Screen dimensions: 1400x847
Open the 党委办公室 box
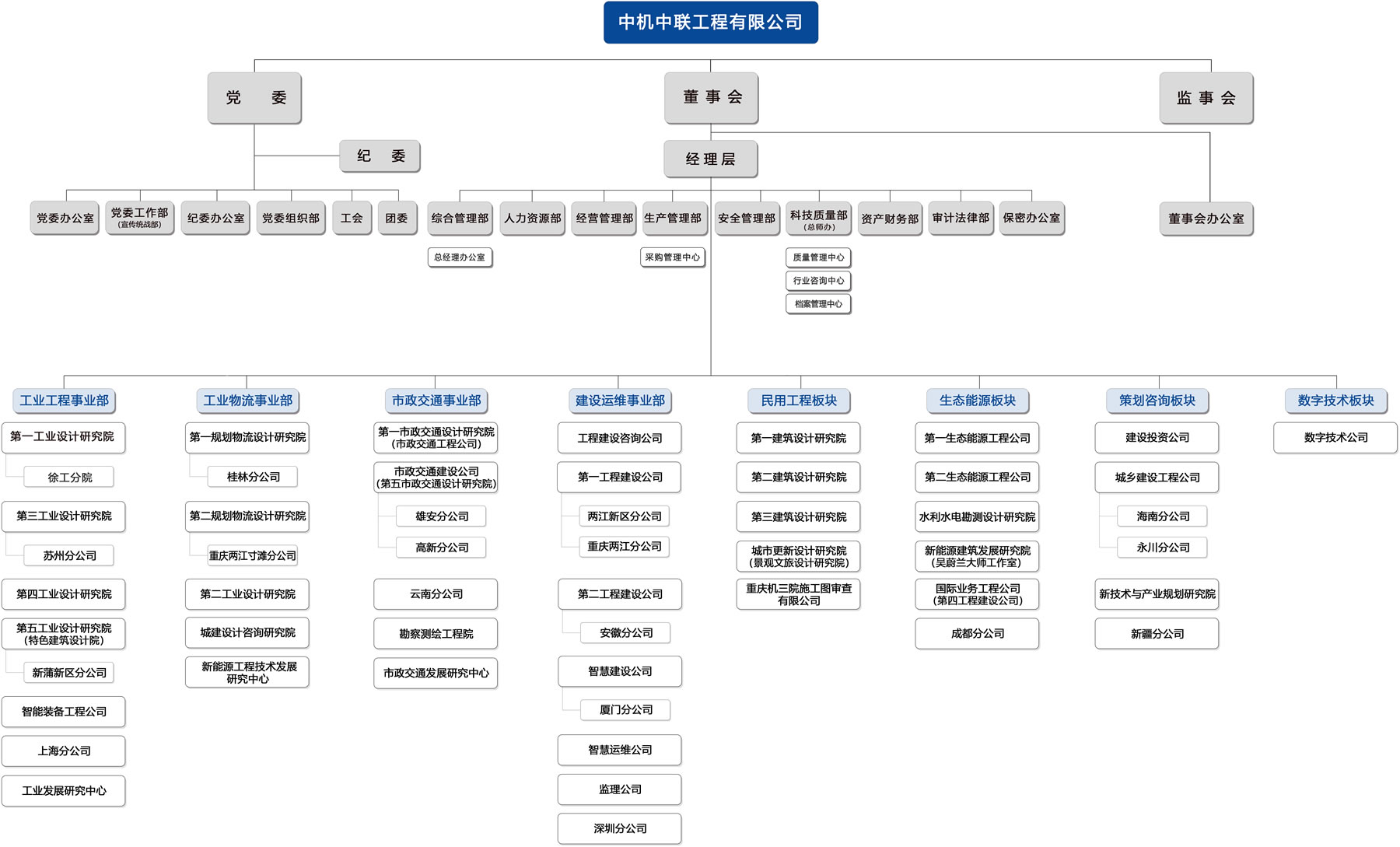click(x=65, y=219)
